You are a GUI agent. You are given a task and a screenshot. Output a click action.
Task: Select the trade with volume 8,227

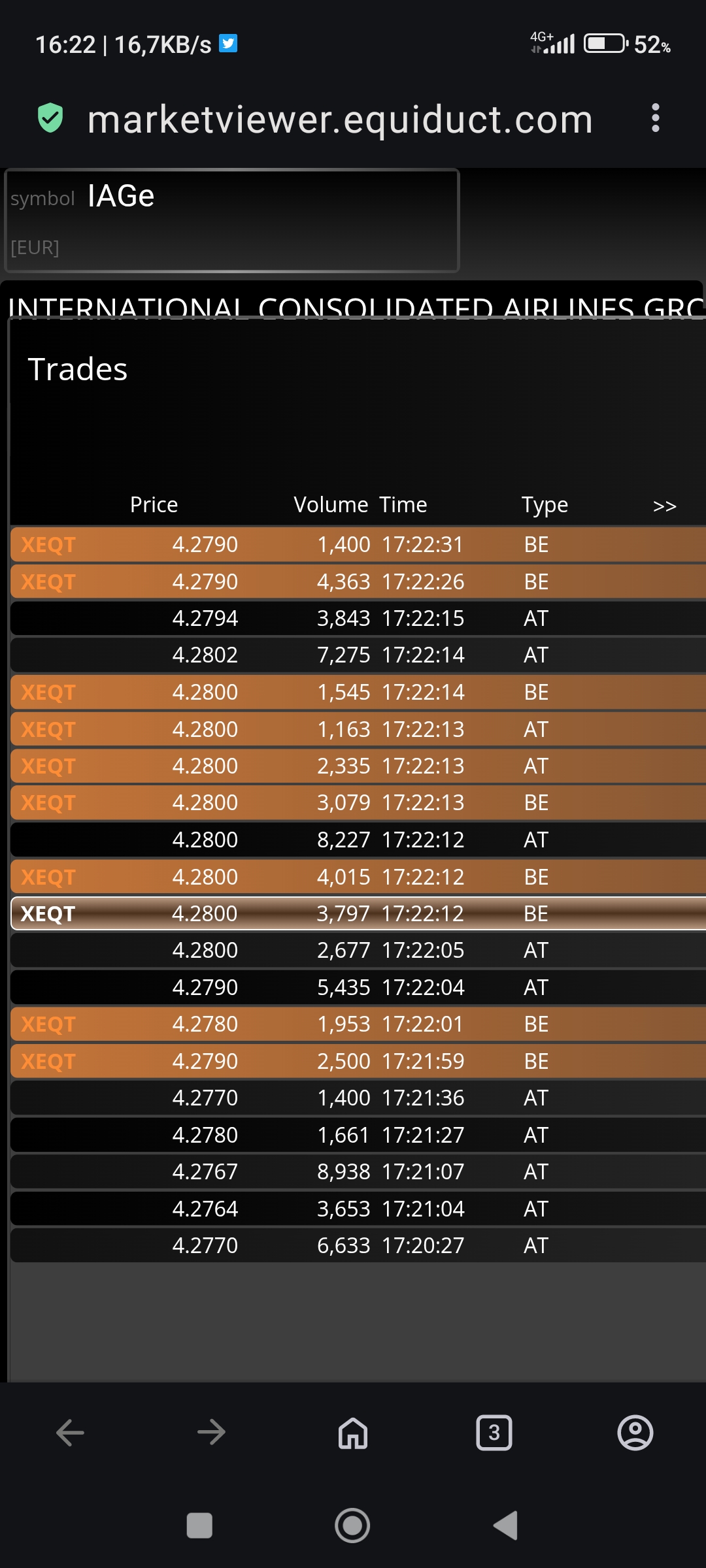pos(358,840)
